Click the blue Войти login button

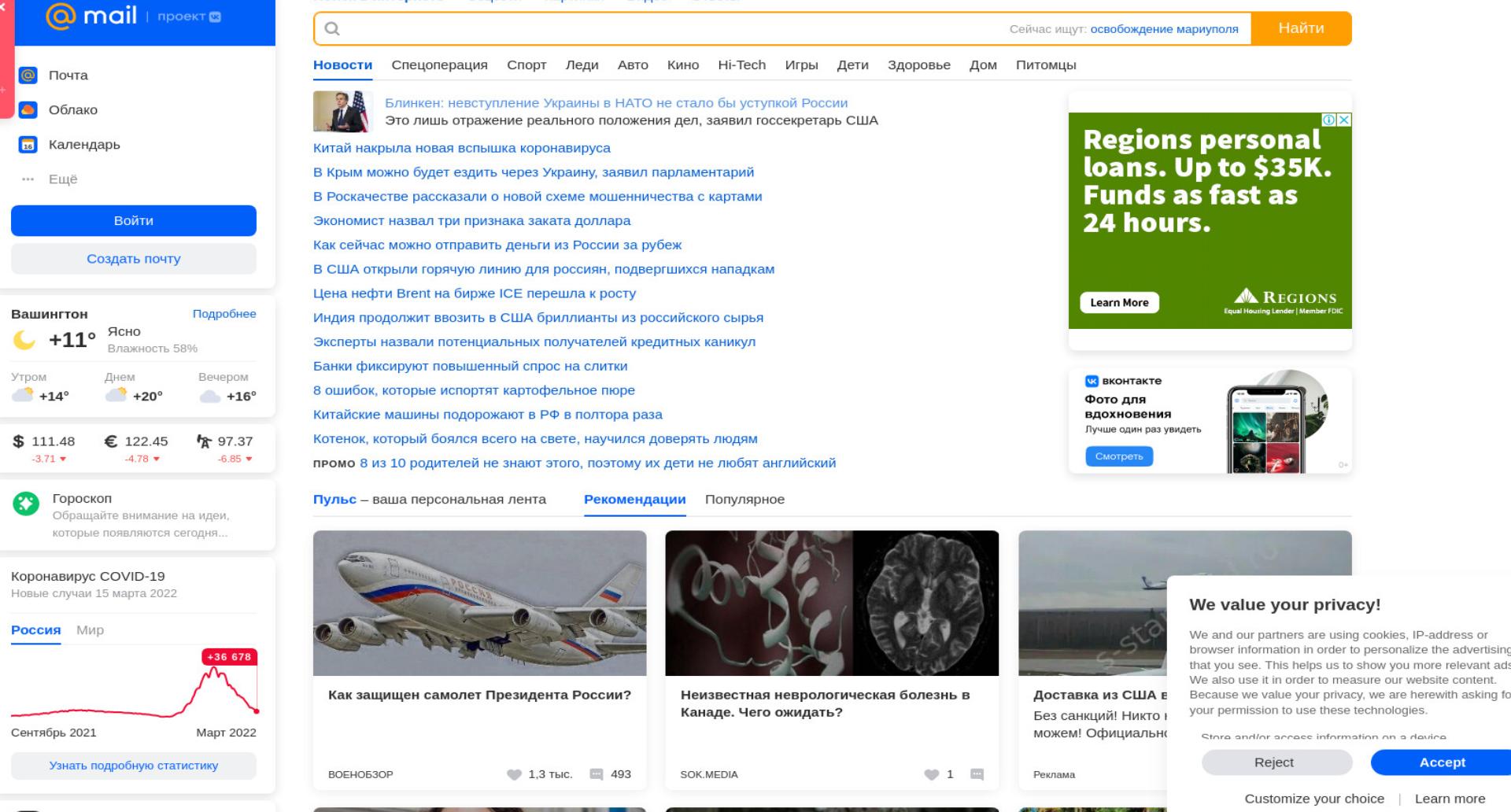[134, 221]
